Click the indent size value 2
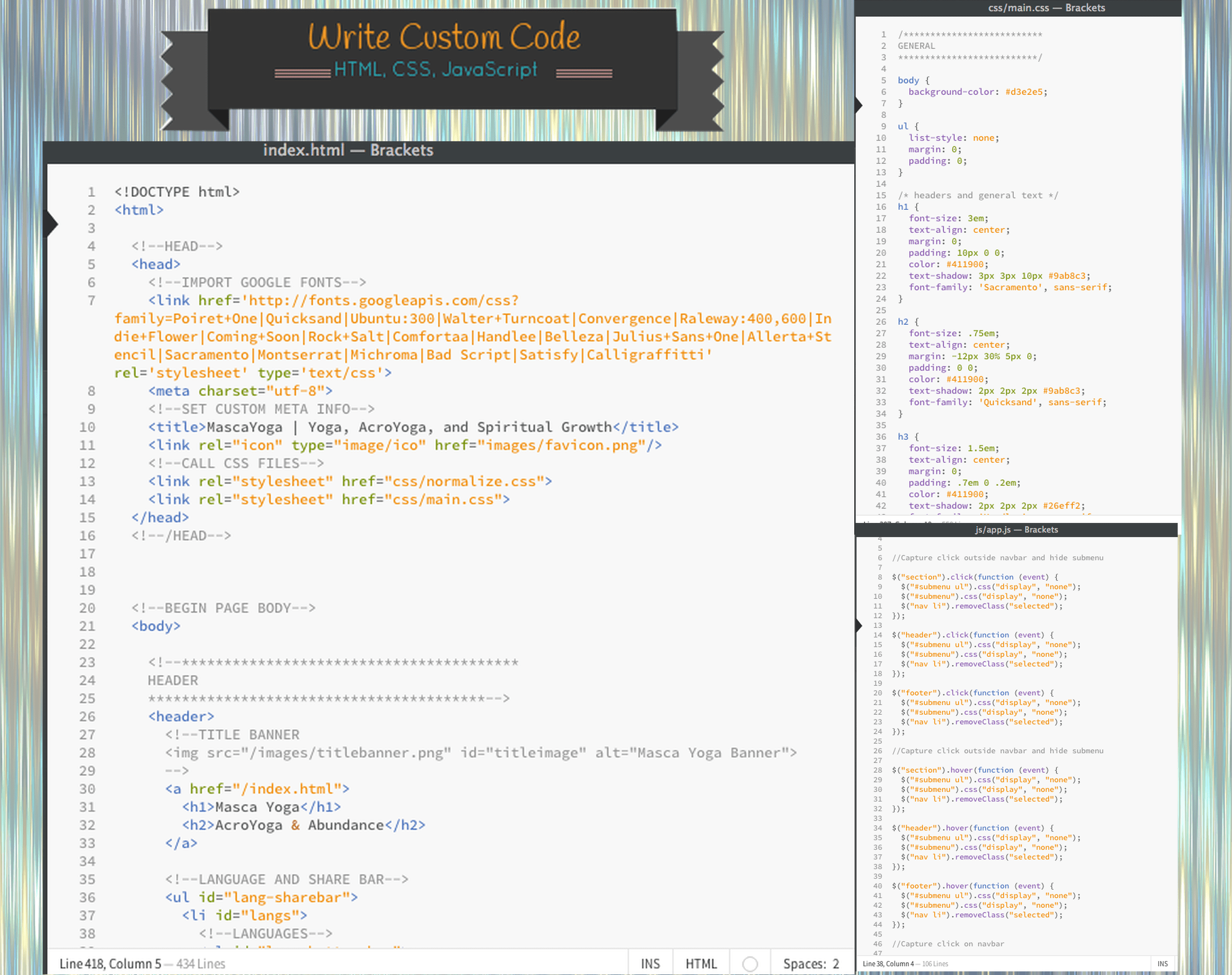 [x=836, y=964]
